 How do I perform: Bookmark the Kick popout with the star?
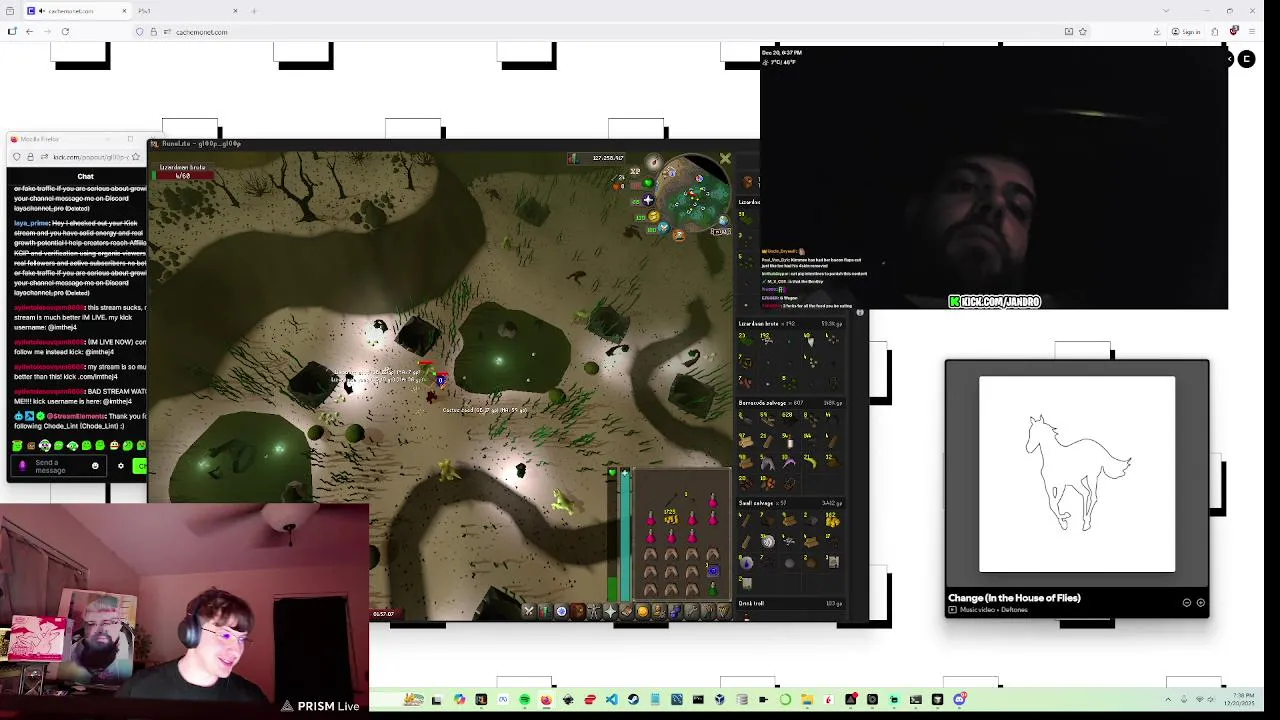pos(136,157)
